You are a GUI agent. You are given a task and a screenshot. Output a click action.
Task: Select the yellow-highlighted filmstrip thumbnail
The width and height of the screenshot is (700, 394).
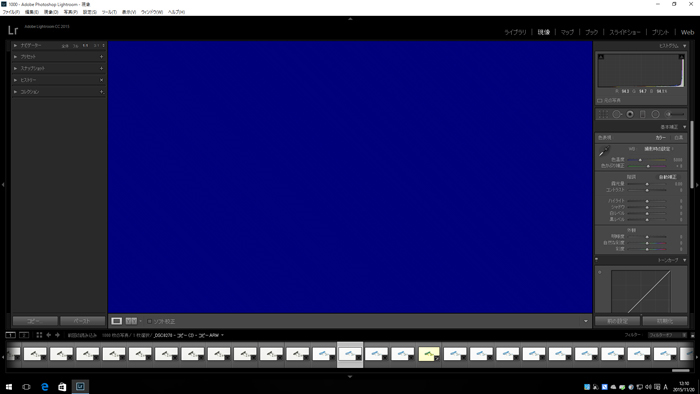tap(429, 355)
